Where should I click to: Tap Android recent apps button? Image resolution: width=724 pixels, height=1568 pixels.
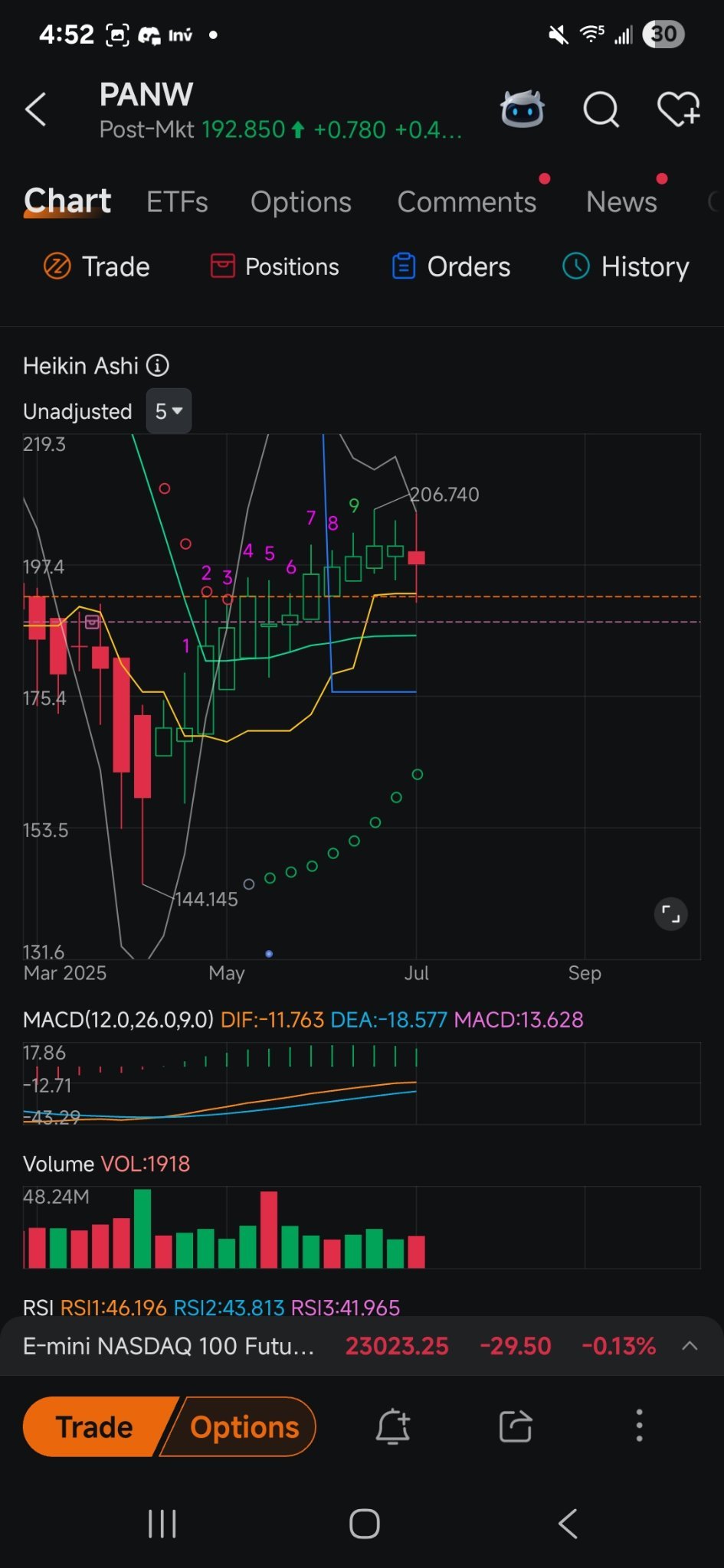[162, 1524]
